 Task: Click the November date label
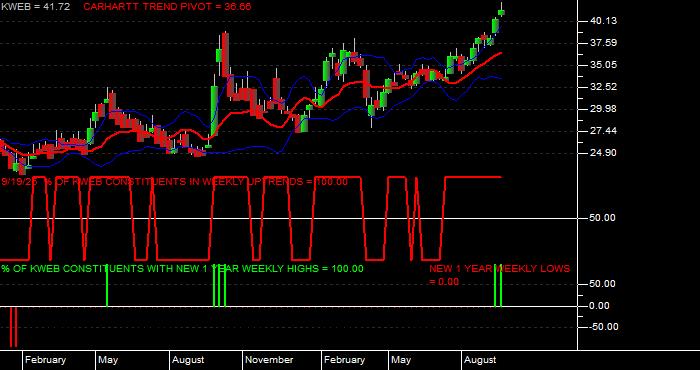pos(269,360)
